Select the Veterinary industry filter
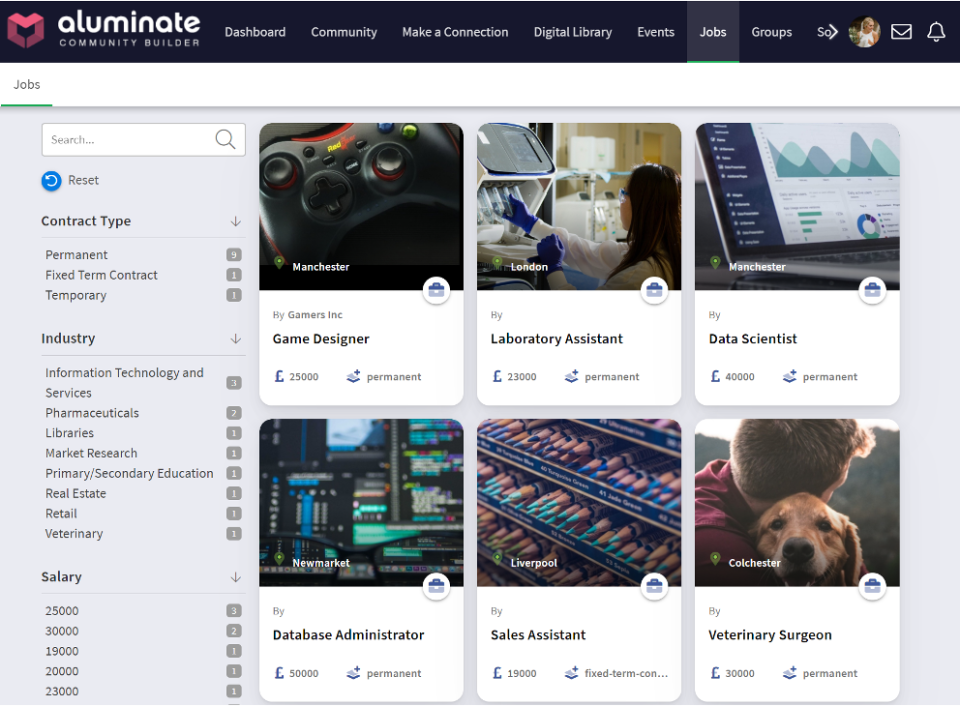The height and width of the screenshot is (706, 960). tap(74, 533)
